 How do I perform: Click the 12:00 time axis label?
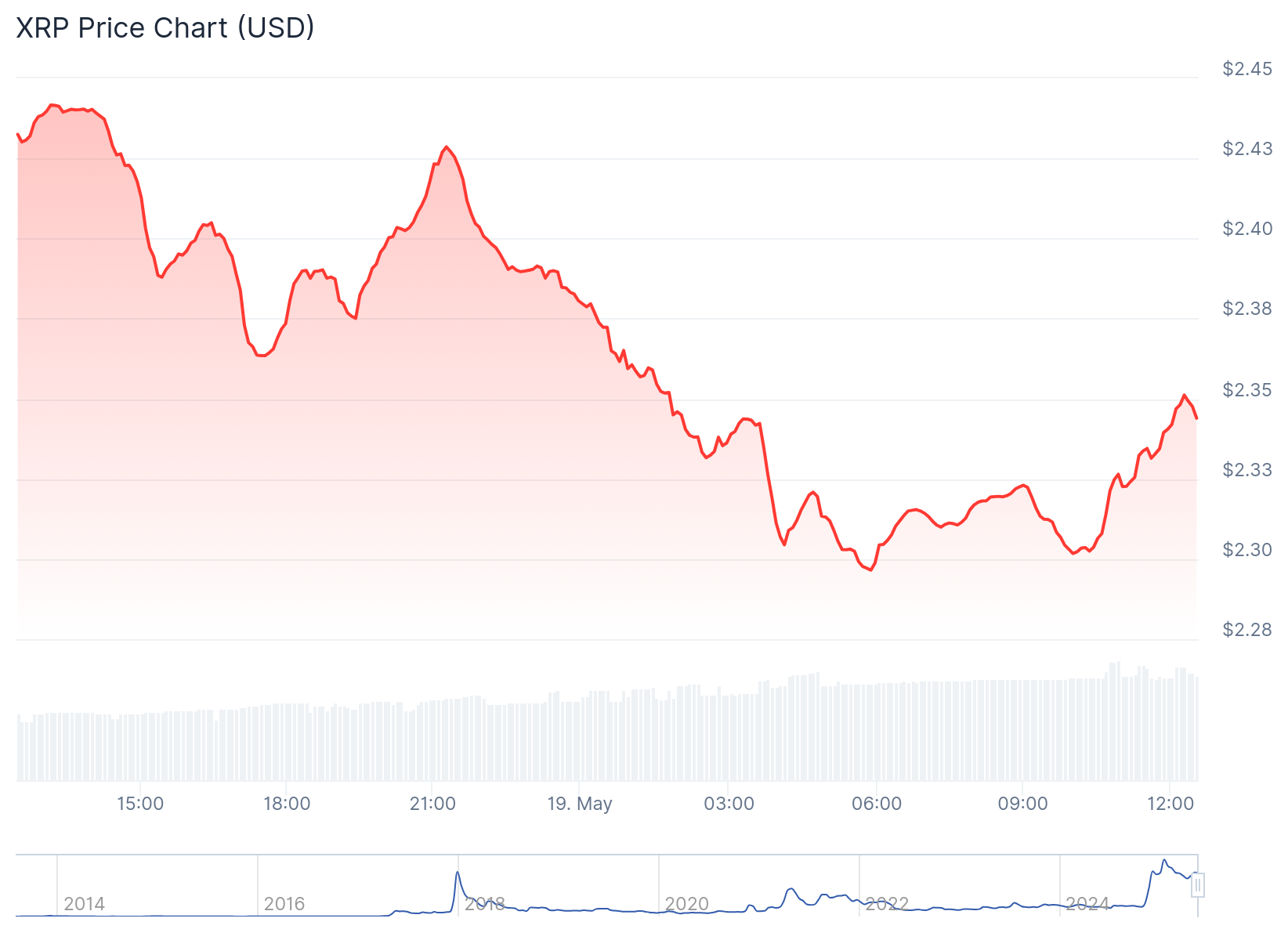pos(1170,804)
